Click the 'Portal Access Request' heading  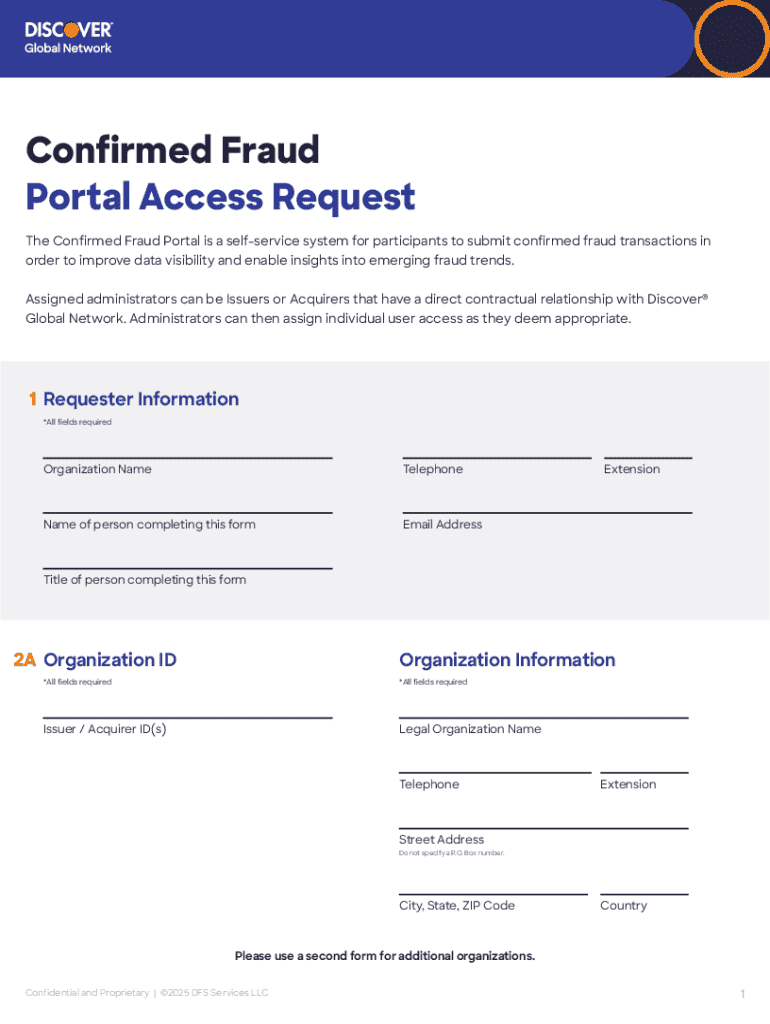click(x=220, y=197)
